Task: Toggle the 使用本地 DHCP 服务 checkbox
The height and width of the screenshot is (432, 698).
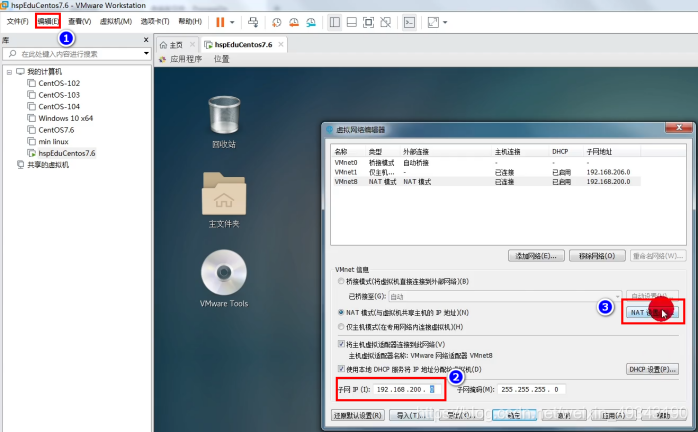Action: 341,369
